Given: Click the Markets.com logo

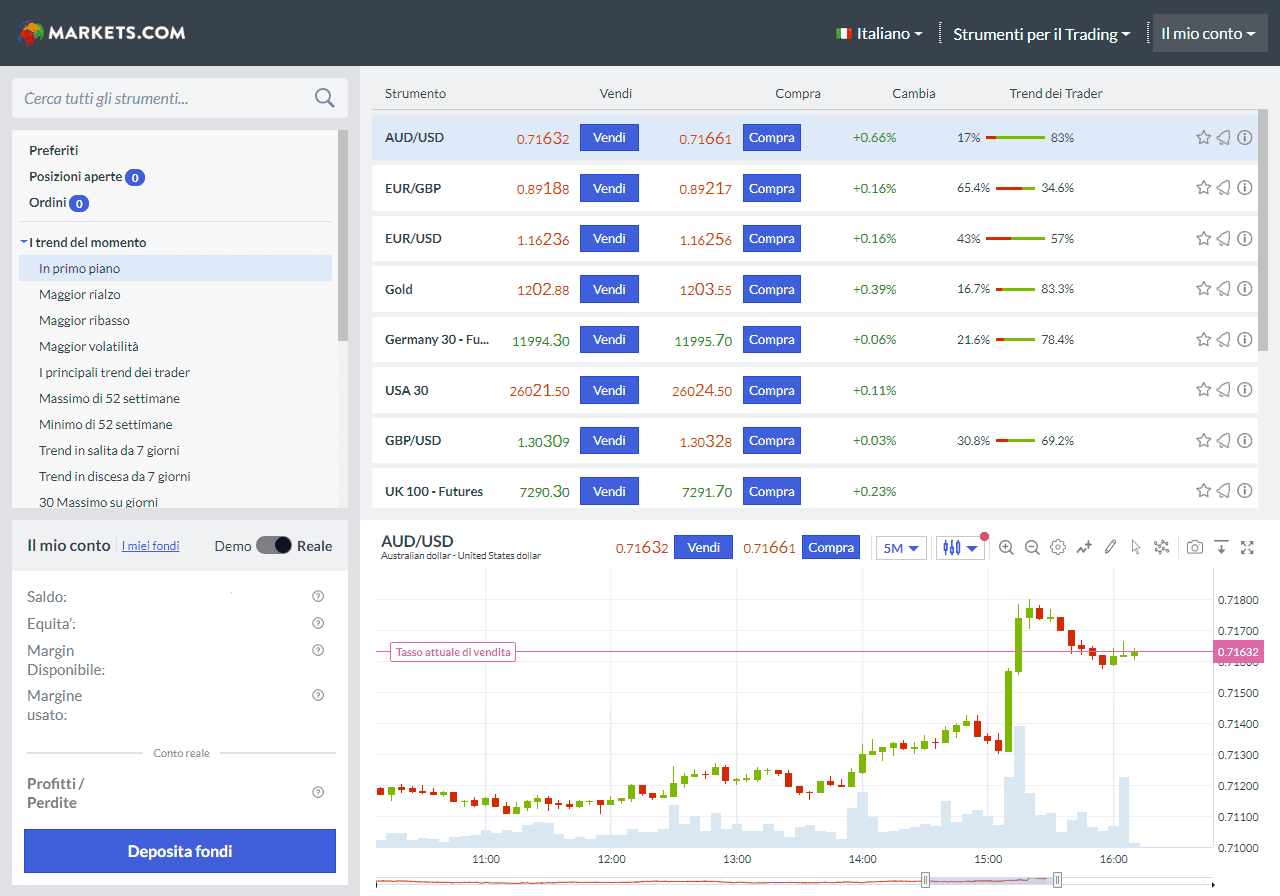Looking at the screenshot, I should point(102,33).
